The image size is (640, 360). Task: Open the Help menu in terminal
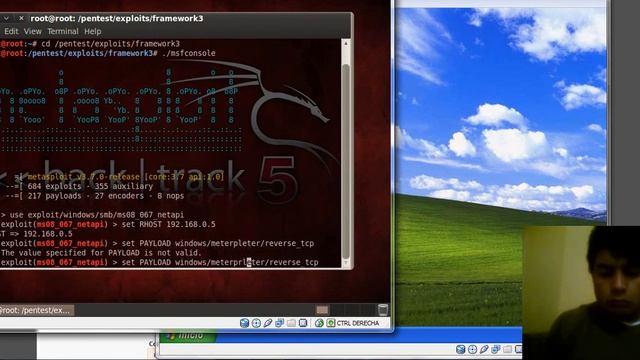coord(93,31)
